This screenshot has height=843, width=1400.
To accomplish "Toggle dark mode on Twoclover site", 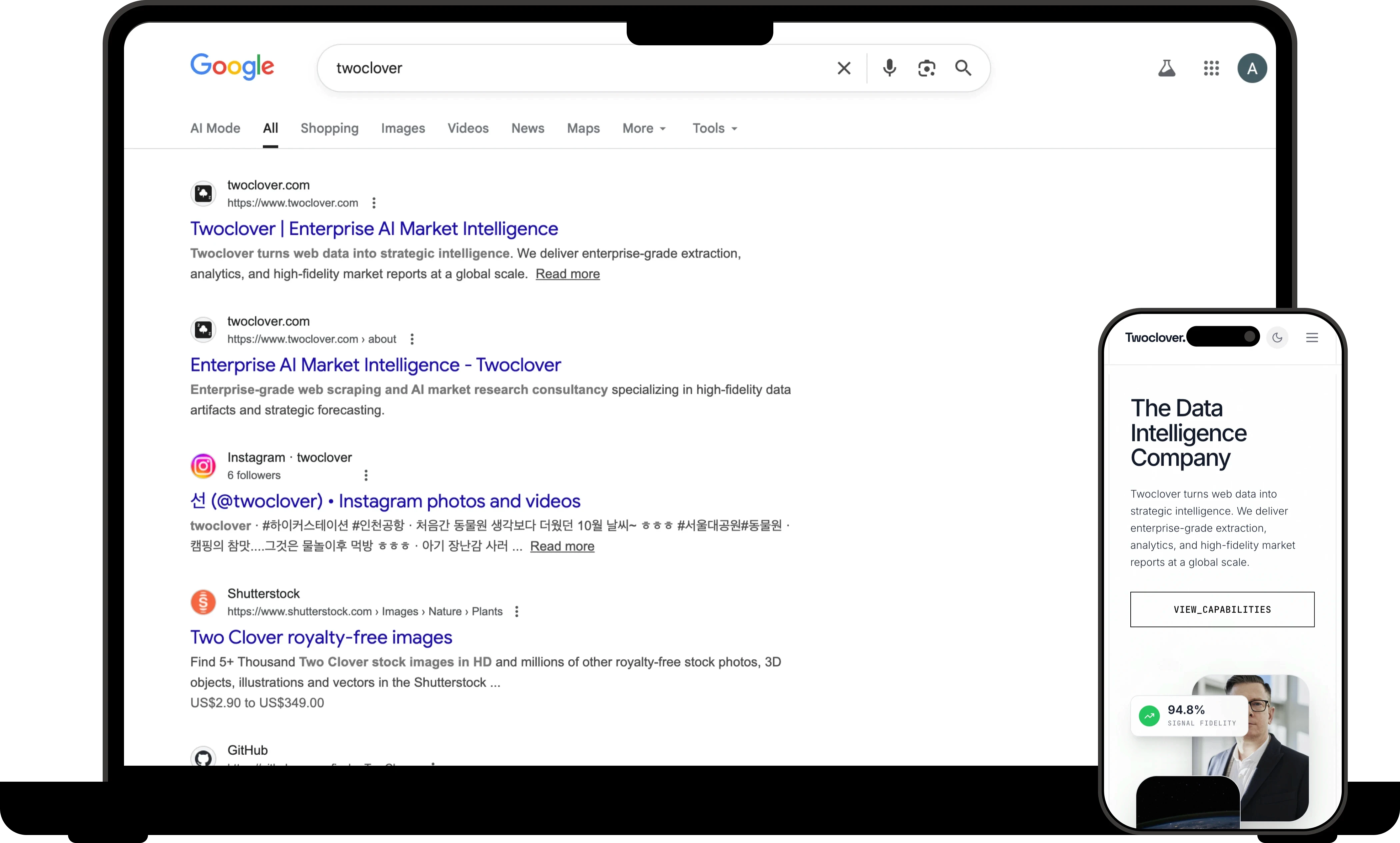I will (1277, 338).
